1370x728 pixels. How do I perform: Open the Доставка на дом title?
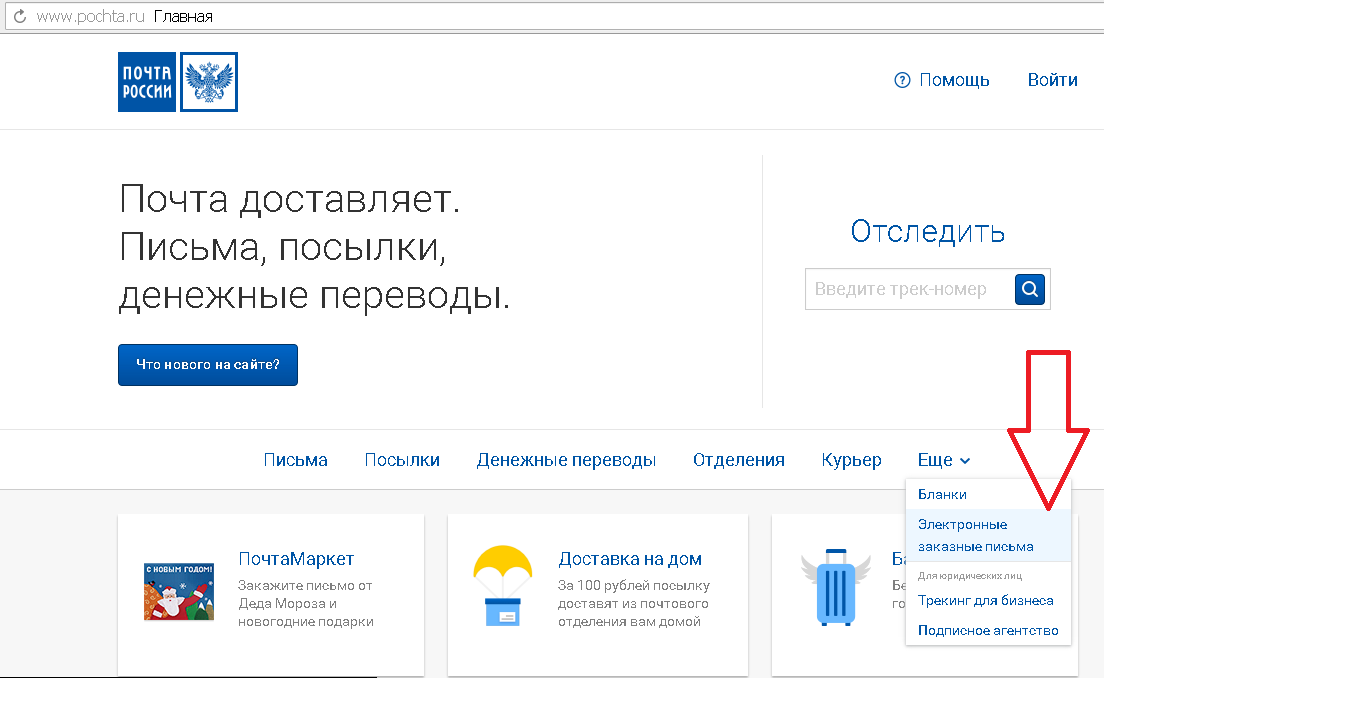pyautogui.click(x=630, y=559)
